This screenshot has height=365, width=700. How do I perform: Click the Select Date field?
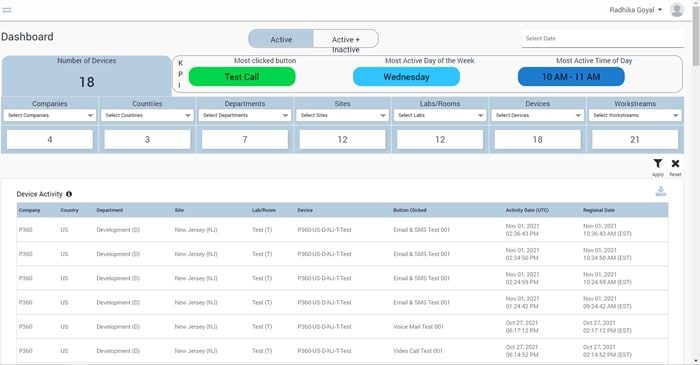click(603, 39)
